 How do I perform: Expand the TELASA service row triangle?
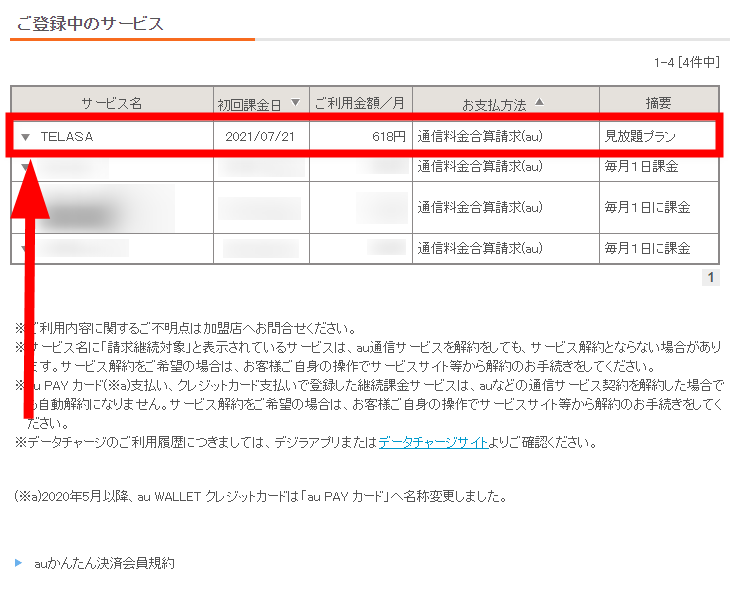coord(26,137)
